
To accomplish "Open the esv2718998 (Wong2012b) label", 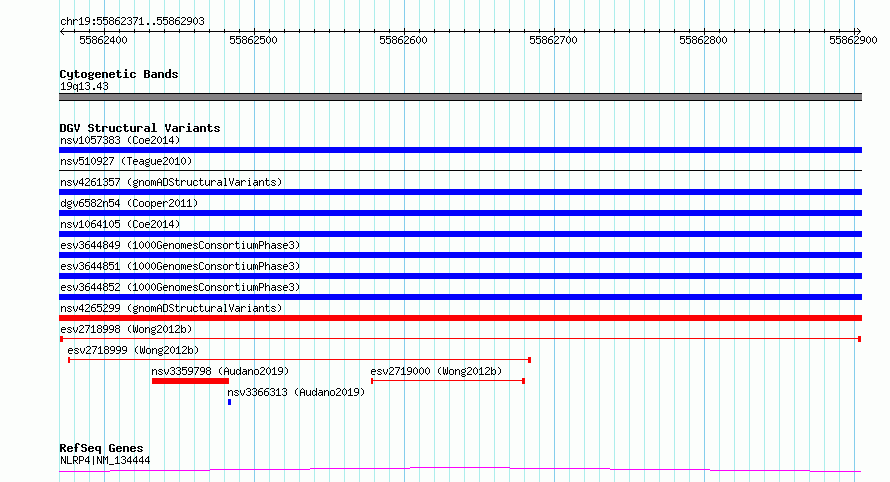I will [x=126, y=329].
